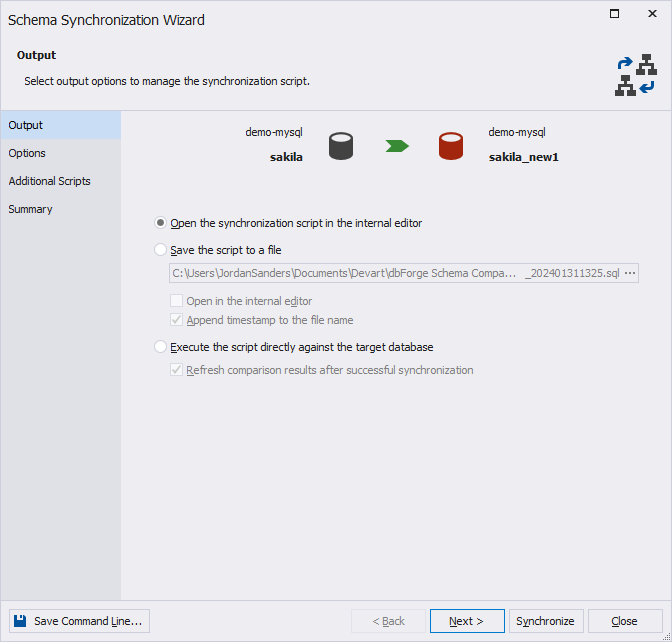This screenshot has width=672, height=642.
Task: Click the source database name sakila
Action: tap(286, 157)
